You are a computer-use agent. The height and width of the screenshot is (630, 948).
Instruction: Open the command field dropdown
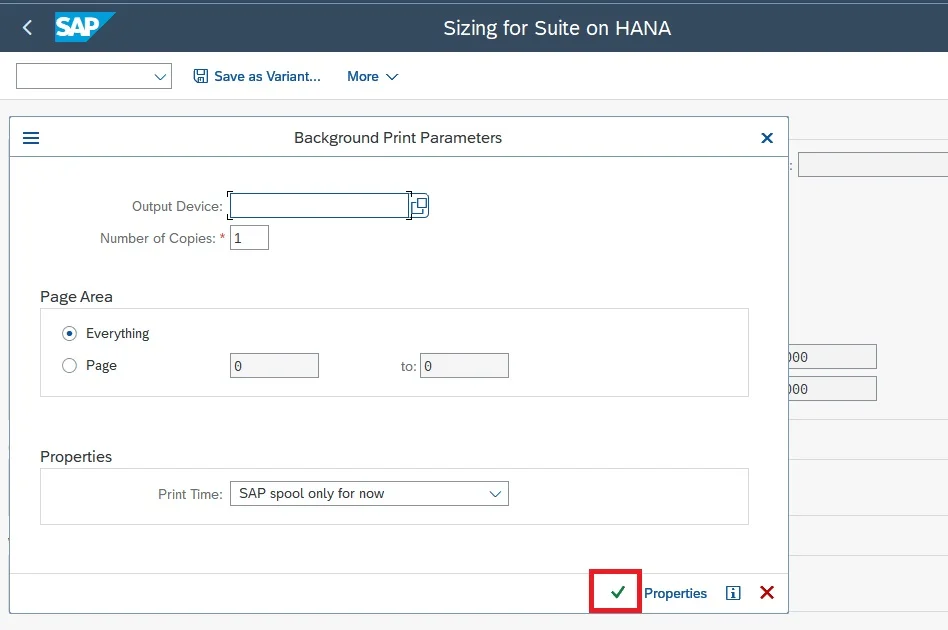[160, 77]
